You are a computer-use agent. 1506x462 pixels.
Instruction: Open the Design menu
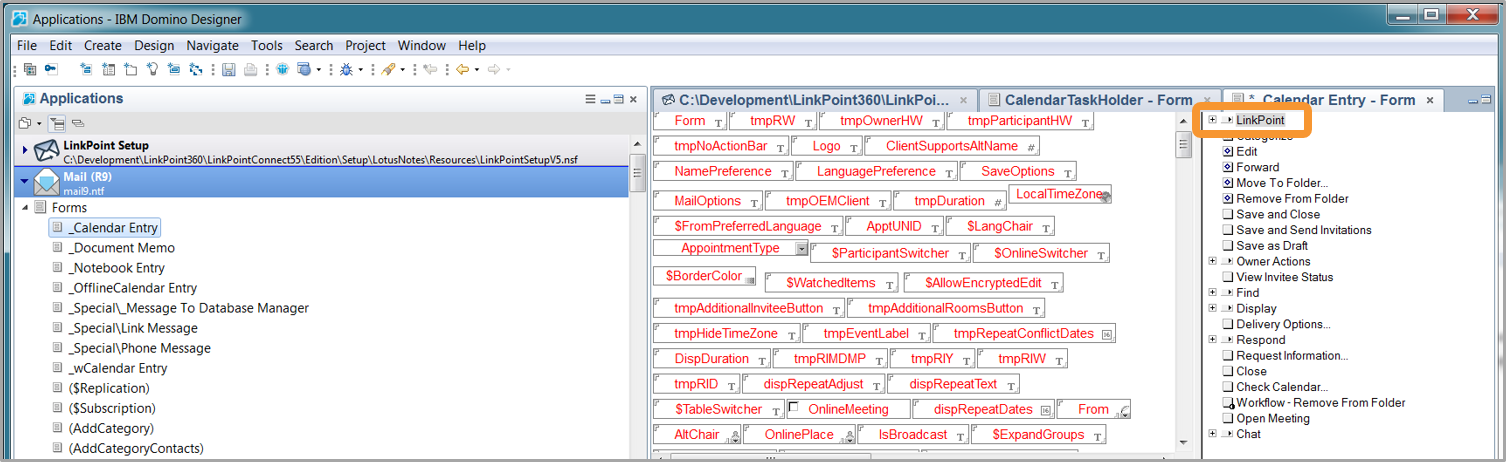[x=154, y=45]
